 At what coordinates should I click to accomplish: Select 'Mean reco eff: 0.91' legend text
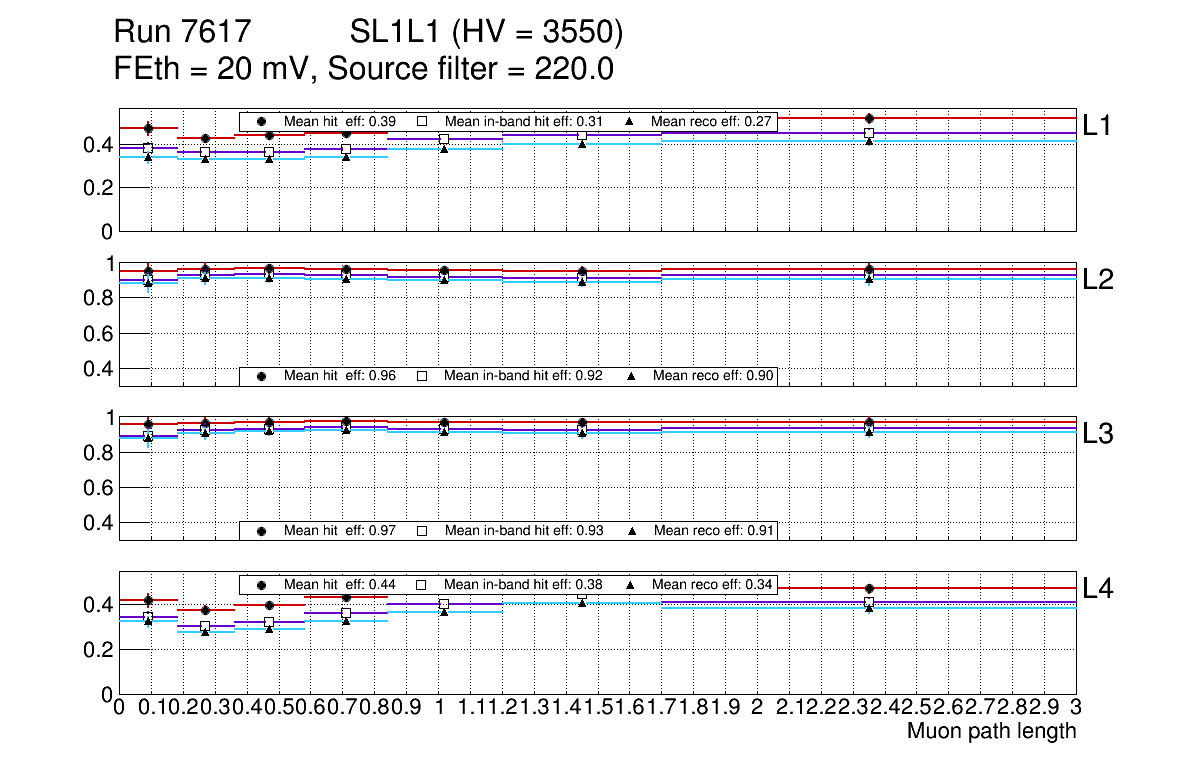[x=711, y=530]
